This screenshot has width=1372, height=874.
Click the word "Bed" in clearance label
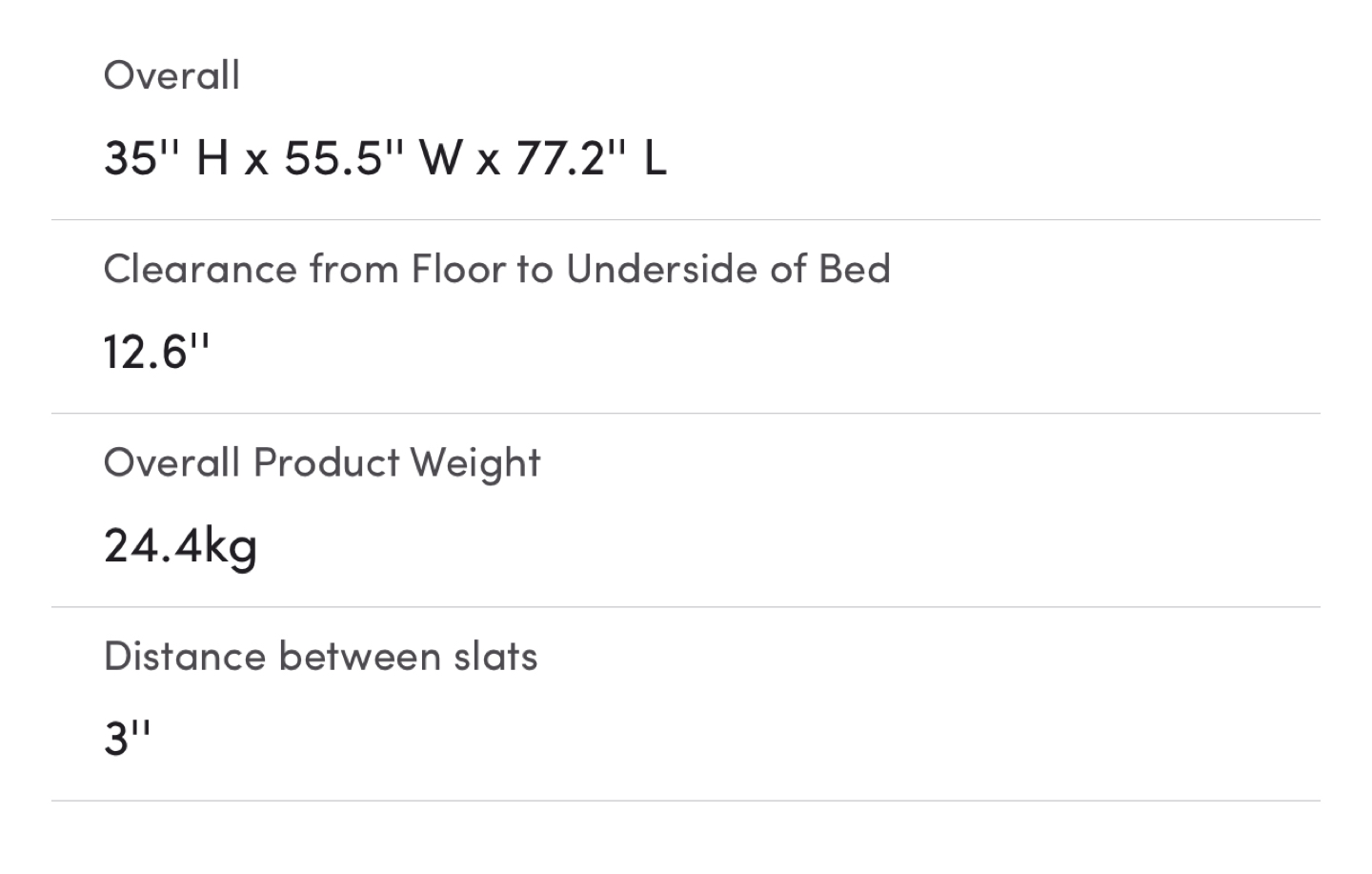tap(855, 269)
